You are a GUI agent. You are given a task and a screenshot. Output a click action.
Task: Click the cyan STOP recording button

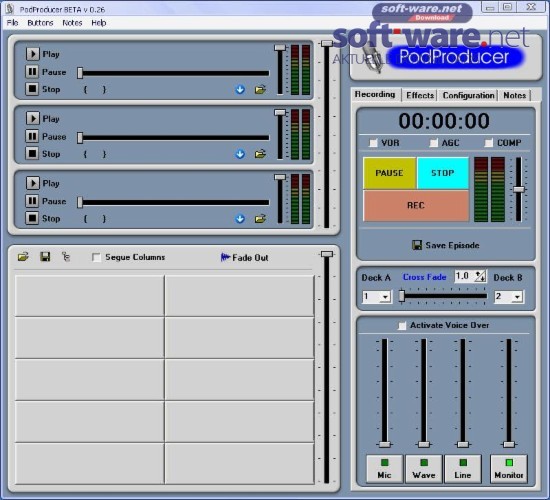point(443,173)
